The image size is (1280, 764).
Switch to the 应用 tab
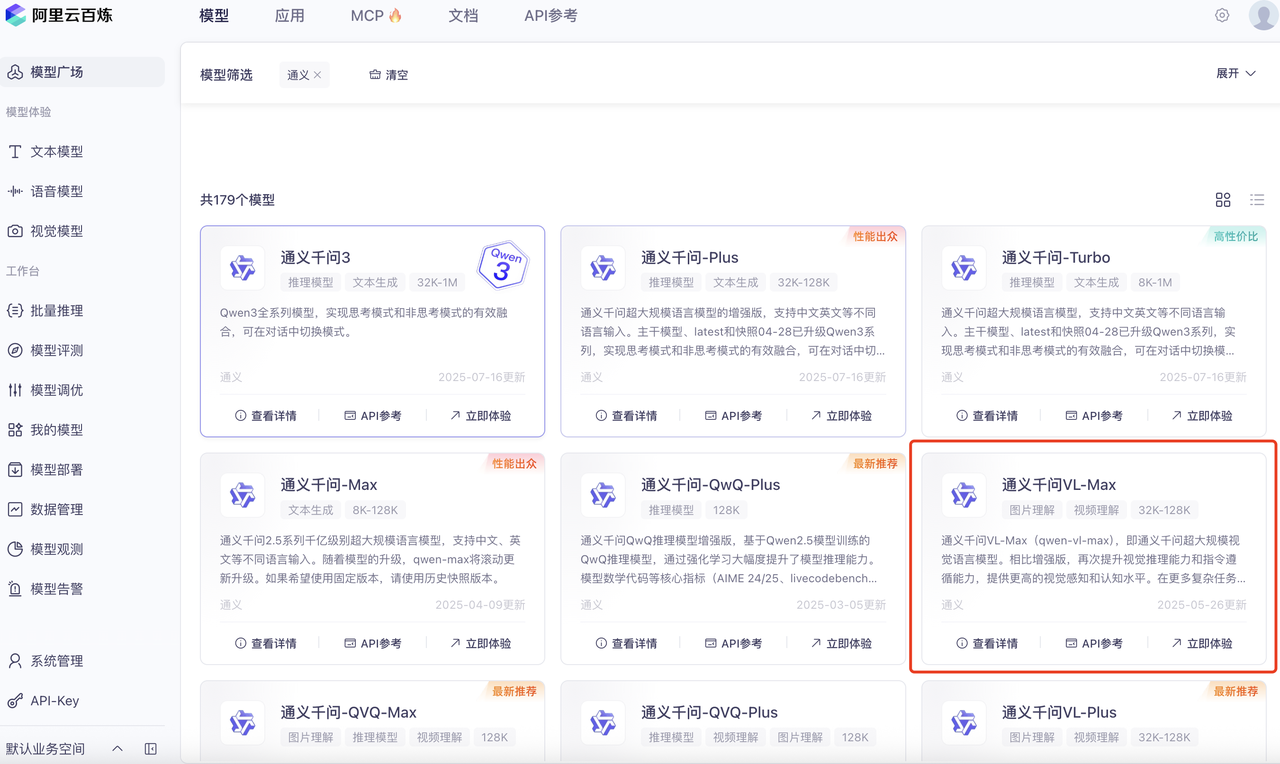(289, 15)
